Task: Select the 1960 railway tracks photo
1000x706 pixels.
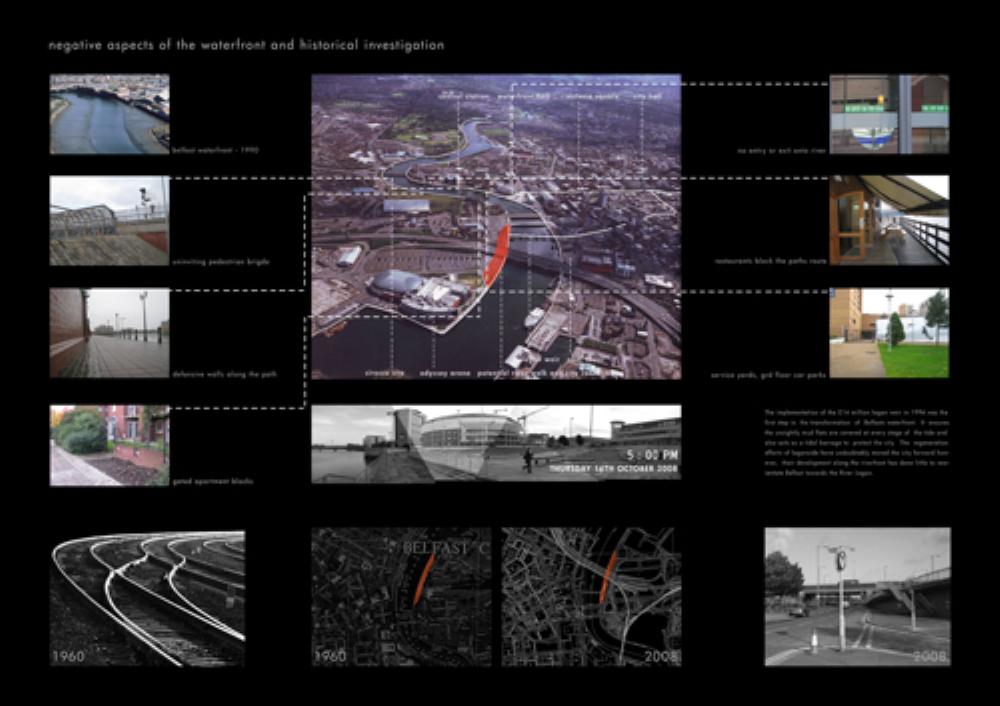Action: pos(147,598)
